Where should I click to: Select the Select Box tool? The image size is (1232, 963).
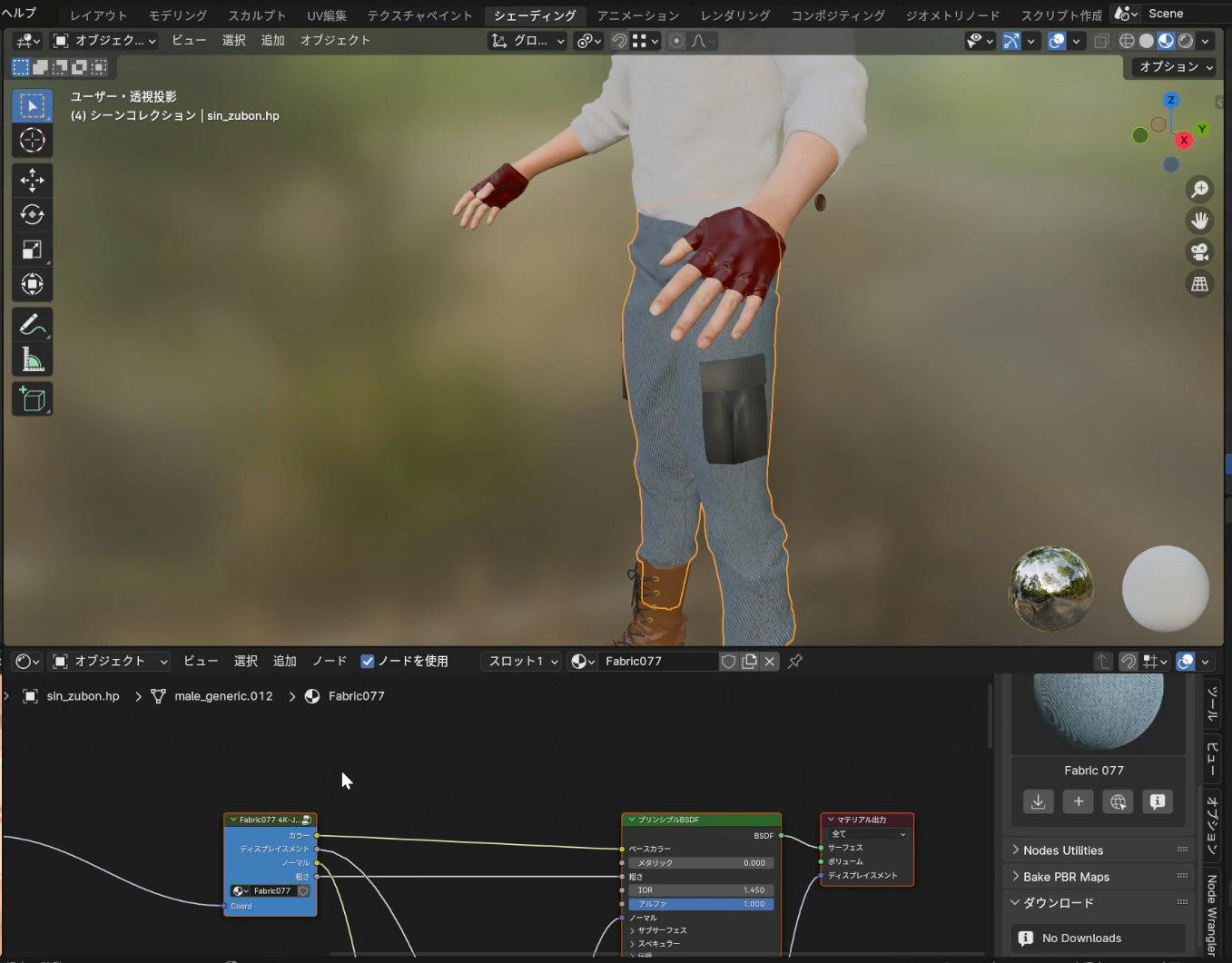(x=32, y=106)
